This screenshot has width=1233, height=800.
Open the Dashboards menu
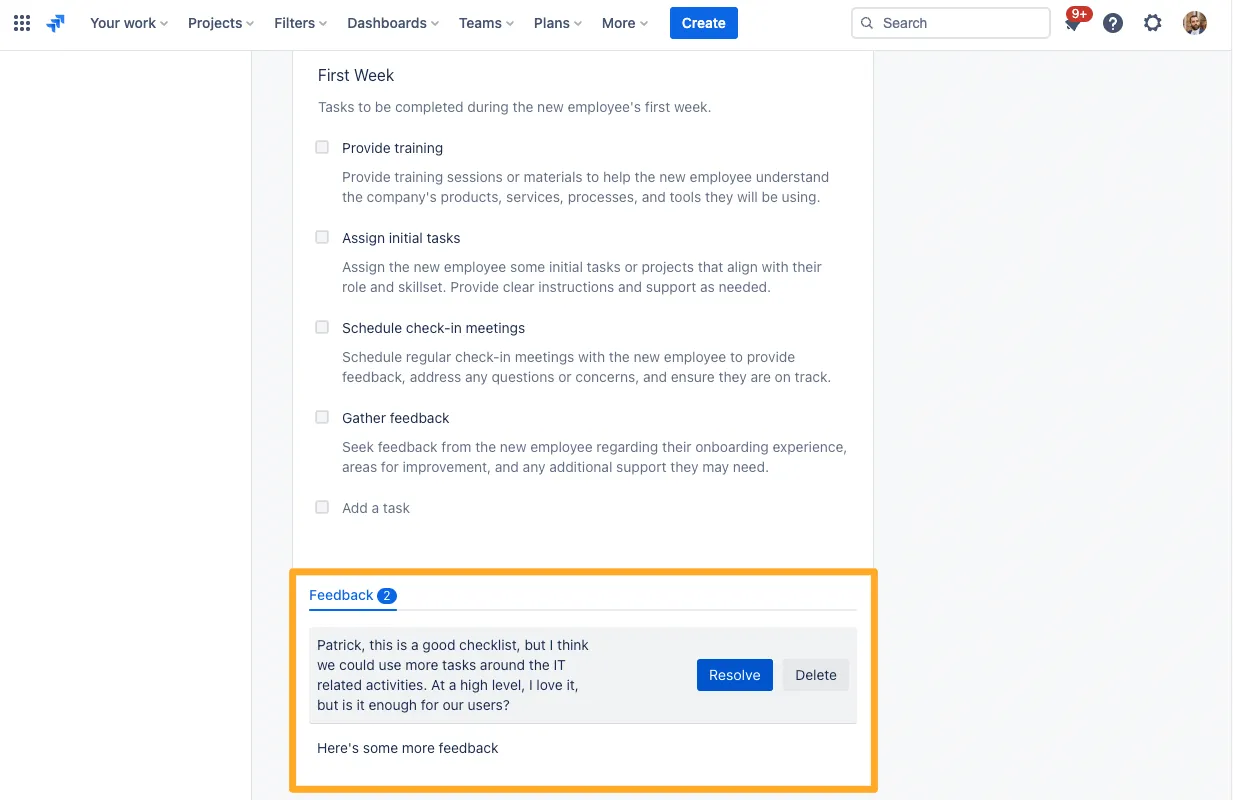click(392, 23)
